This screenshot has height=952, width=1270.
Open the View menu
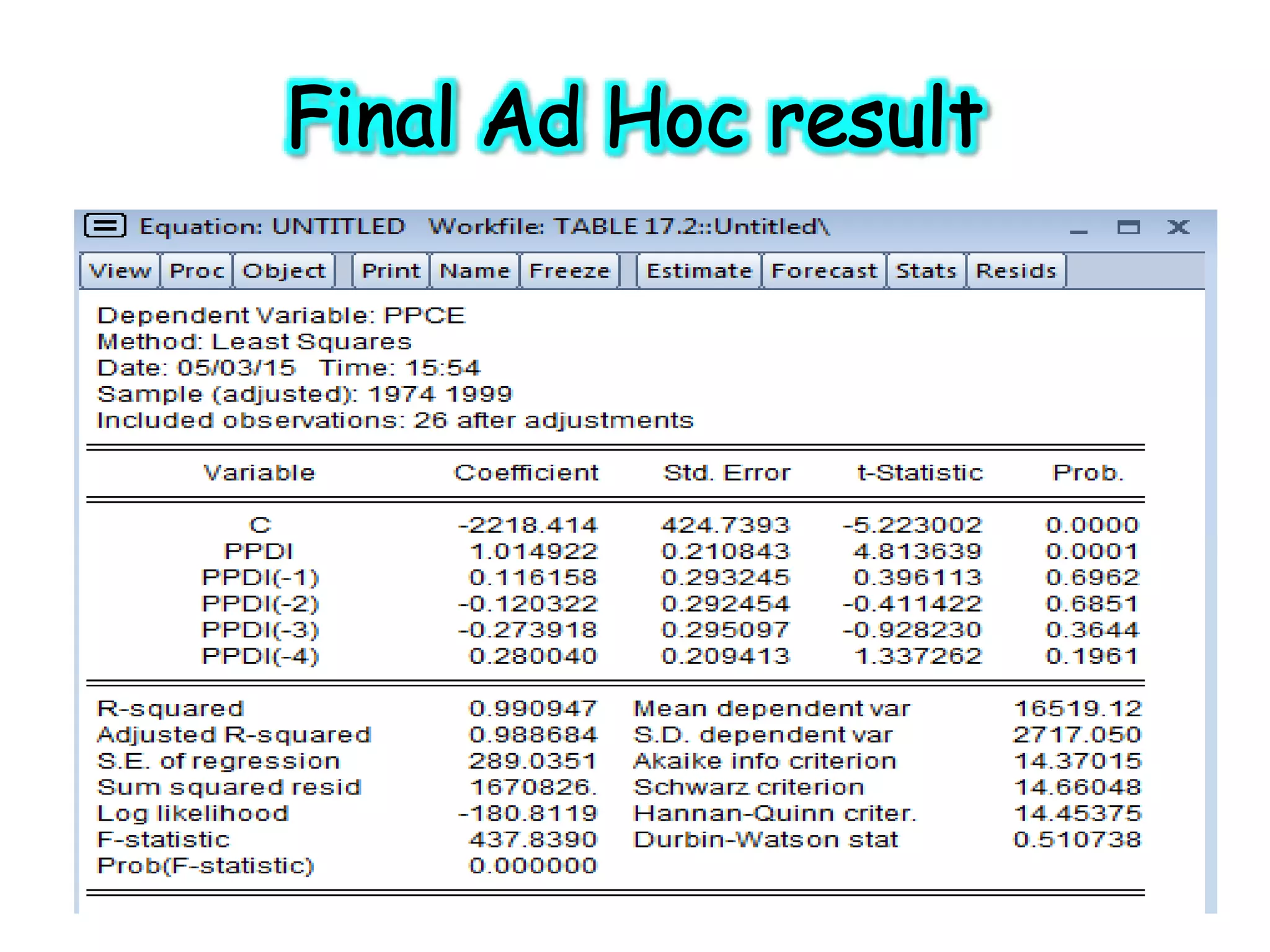click(x=120, y=271)
